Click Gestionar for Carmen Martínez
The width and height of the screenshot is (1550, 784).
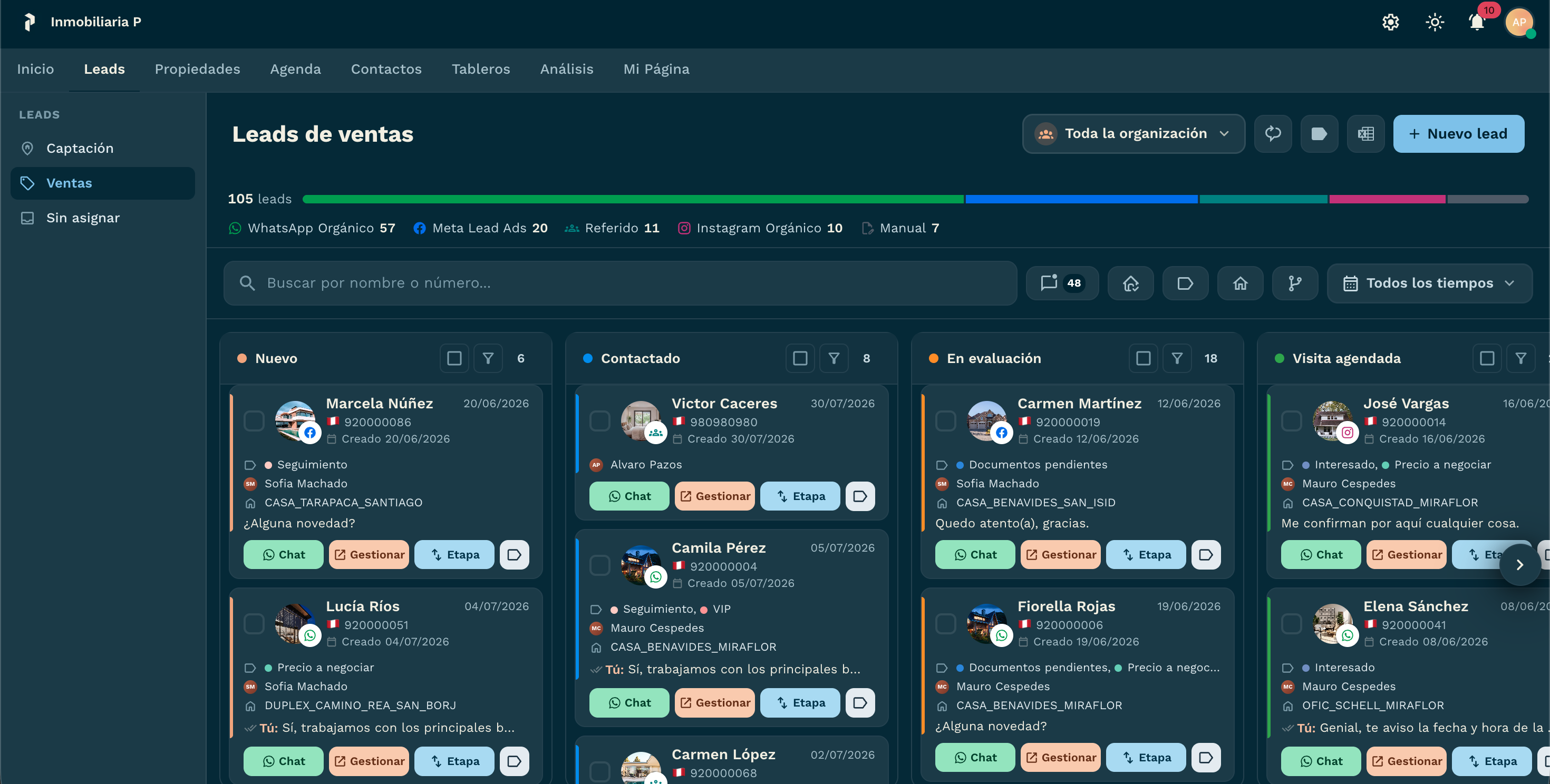click(1060, 554)
